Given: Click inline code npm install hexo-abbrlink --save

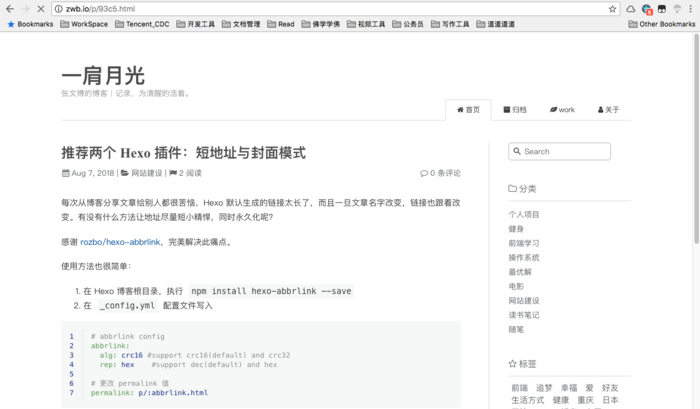Looking at the screenshot, I should 271,291.
